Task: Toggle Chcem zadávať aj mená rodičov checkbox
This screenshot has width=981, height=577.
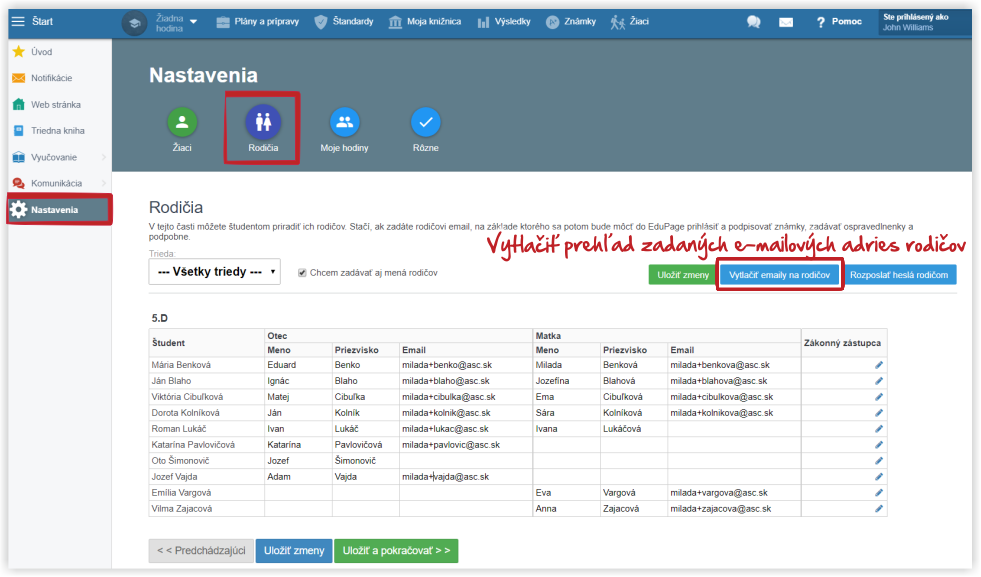Action: tap(302, 273)
